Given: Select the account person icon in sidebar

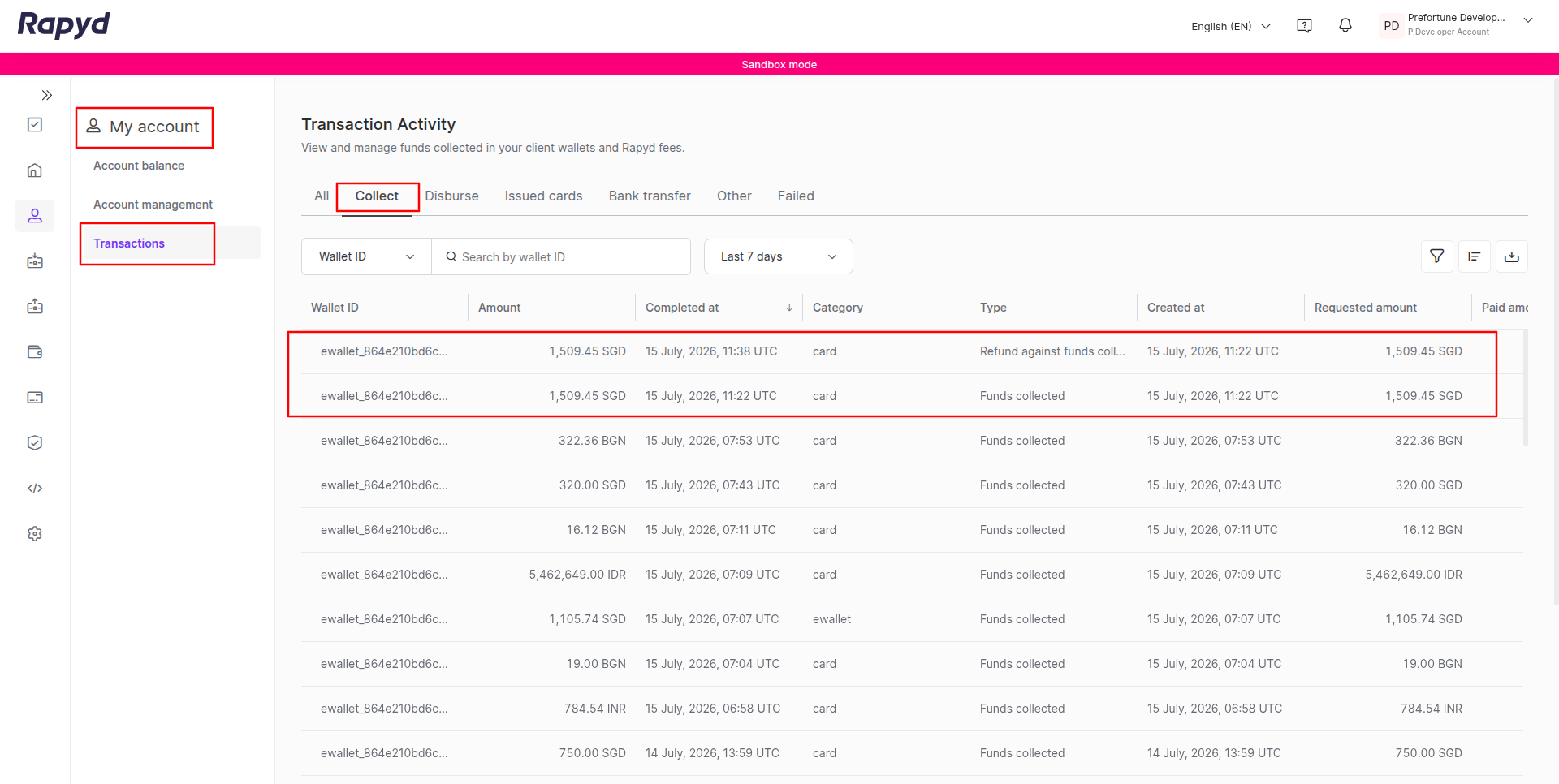Looking at the screenshot, I should point(35,216).
